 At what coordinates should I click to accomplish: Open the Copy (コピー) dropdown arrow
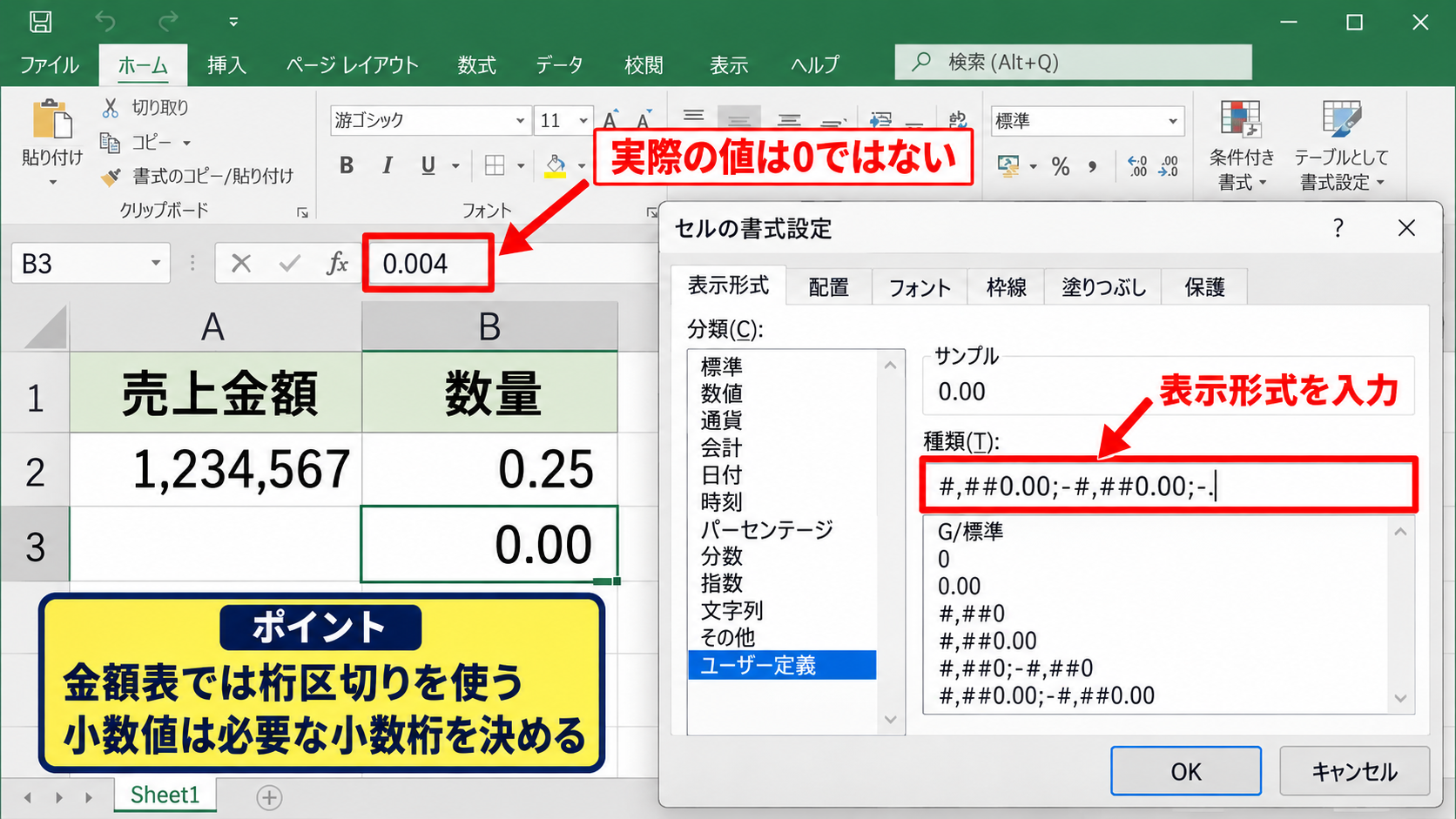click(186, 143)
